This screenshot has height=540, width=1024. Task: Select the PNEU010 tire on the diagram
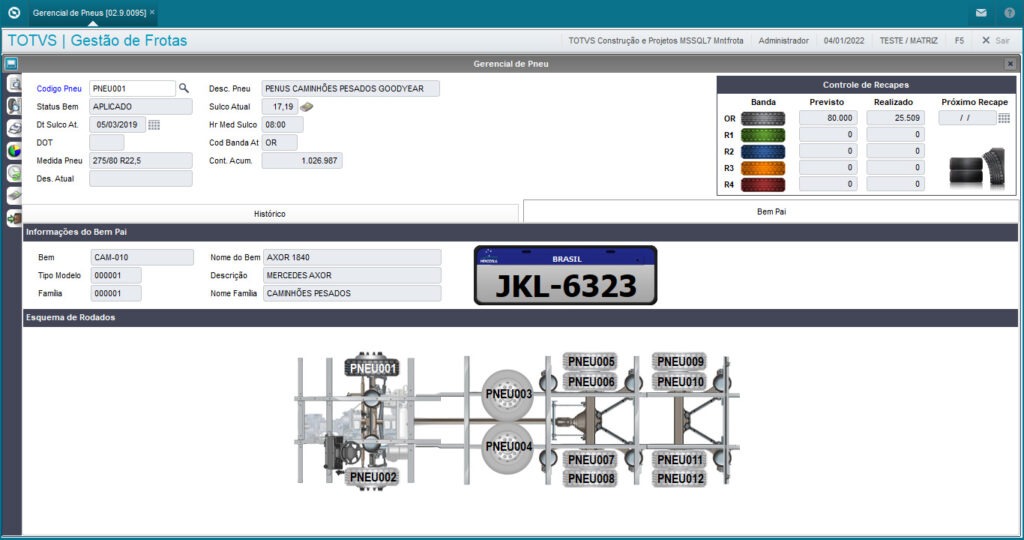680,381
